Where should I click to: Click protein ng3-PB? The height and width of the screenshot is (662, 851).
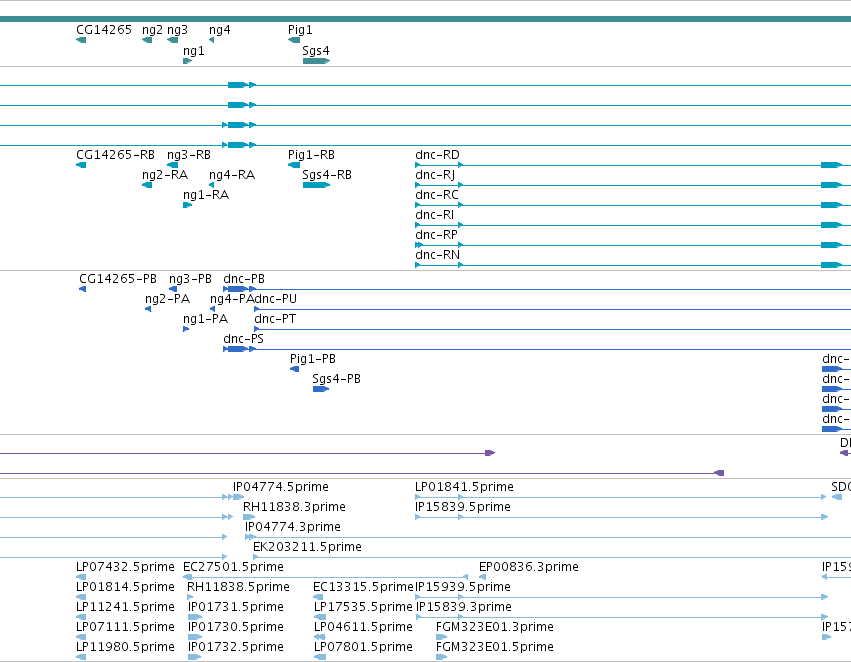tap(190, 279)
